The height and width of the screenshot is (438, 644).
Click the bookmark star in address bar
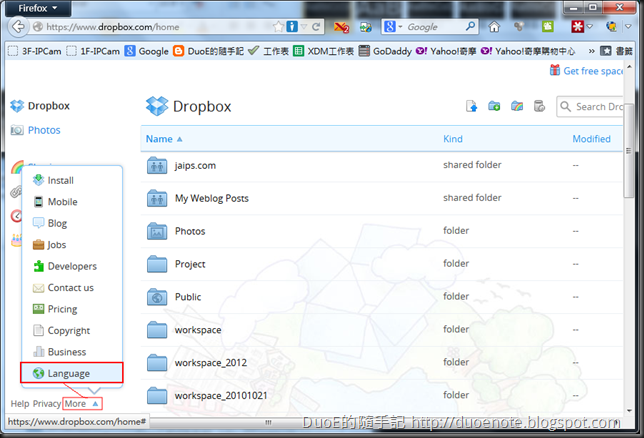[x=278, y=27]
